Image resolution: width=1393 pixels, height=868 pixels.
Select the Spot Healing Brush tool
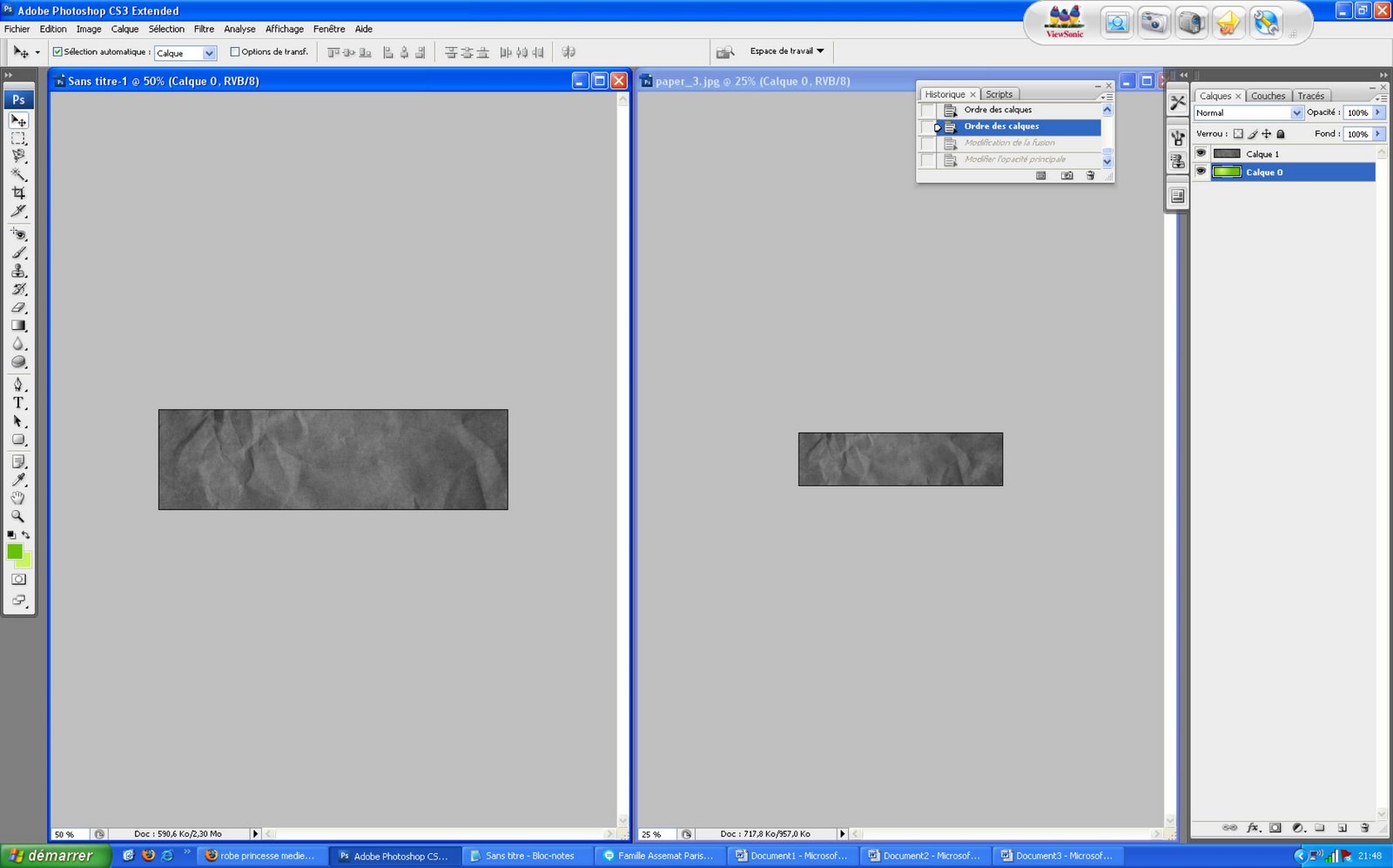point(18,234)
